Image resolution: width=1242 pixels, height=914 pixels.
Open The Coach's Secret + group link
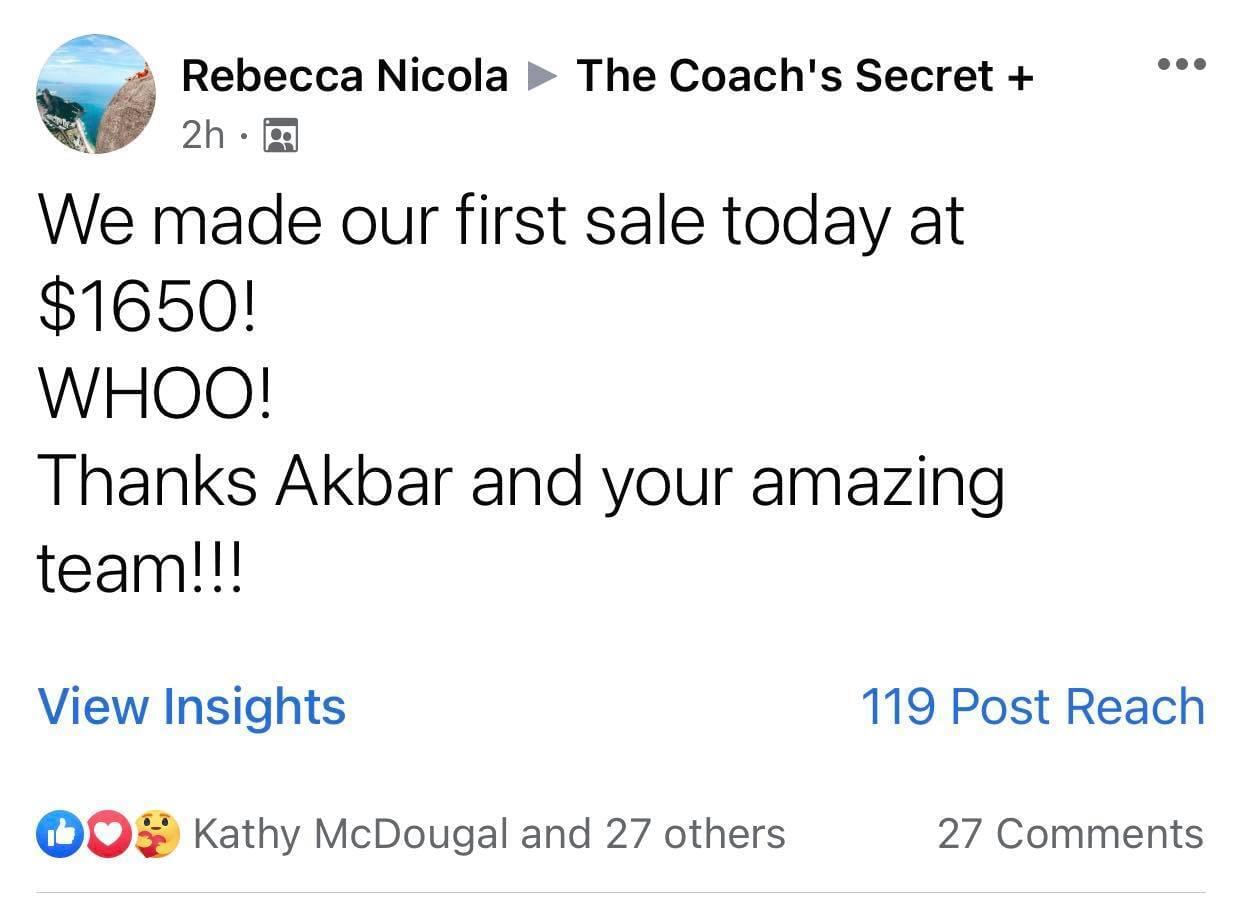pyautogui.click(x=804, y=76)
